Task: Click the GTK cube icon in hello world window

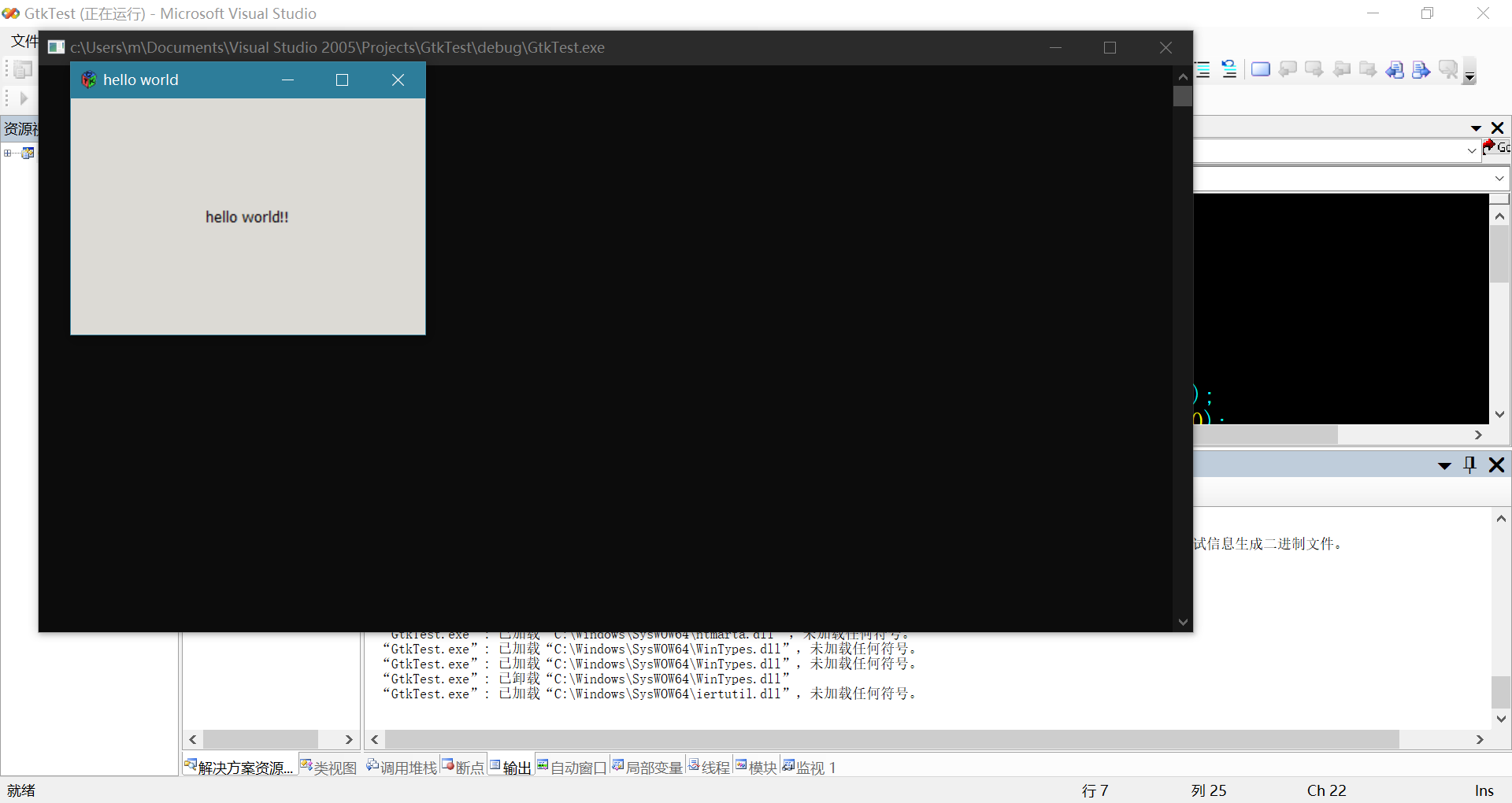Action: (89, 80)
